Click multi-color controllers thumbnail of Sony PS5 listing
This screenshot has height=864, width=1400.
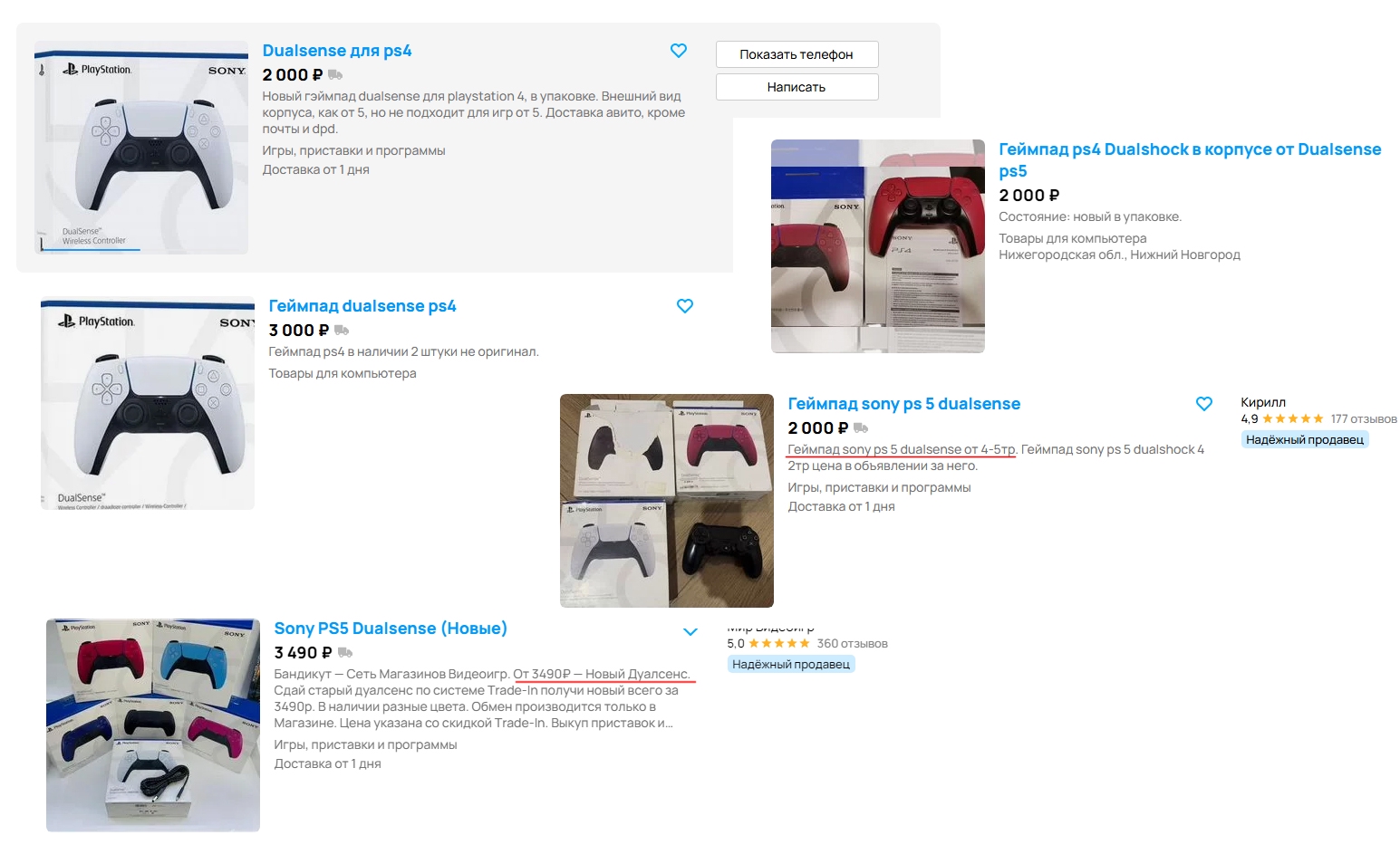[x=153, y=725]
